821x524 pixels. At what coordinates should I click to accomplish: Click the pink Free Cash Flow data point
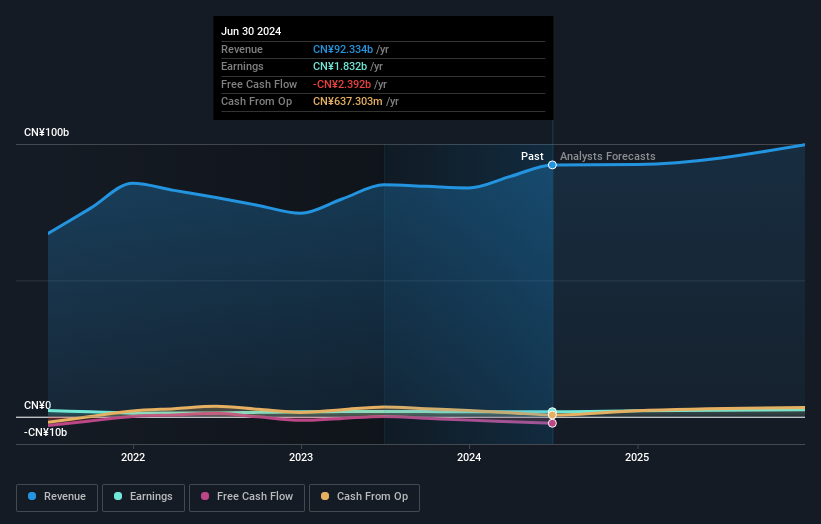(552, 423)
